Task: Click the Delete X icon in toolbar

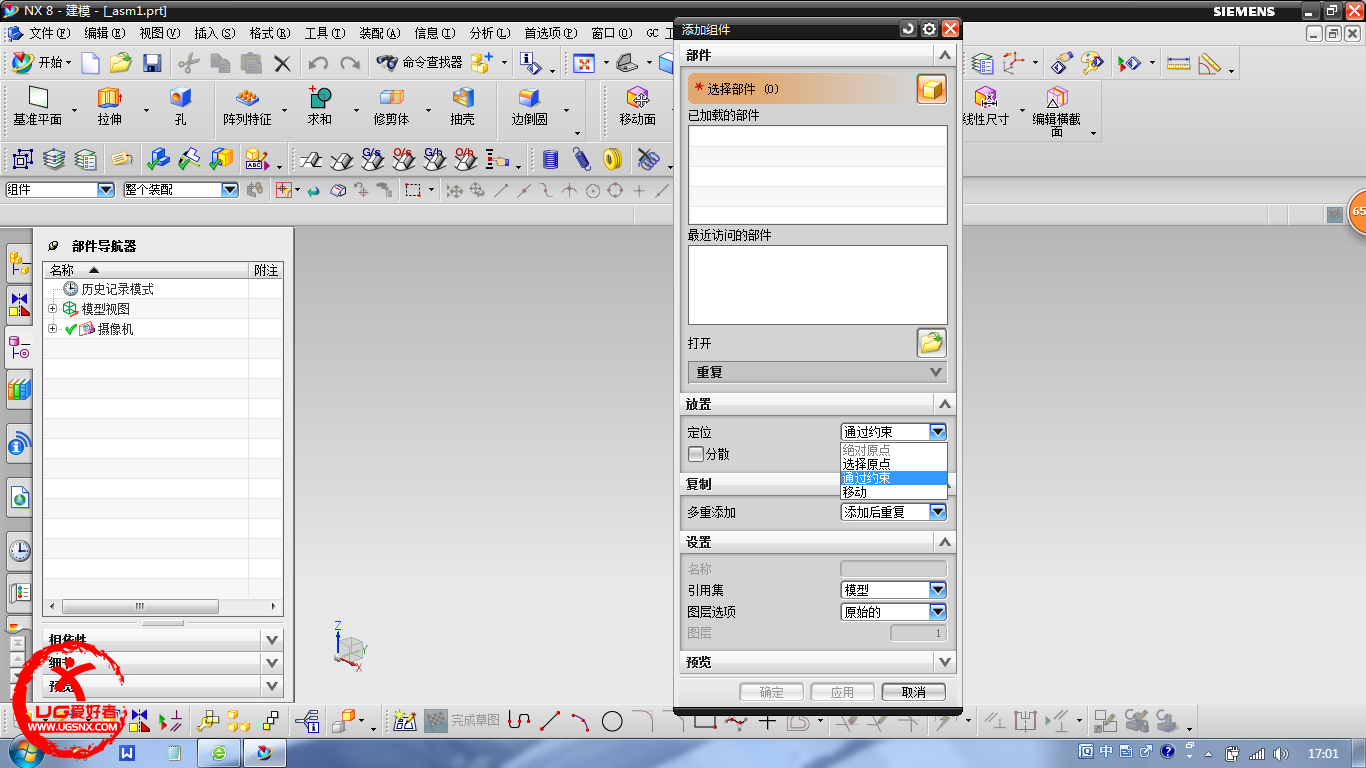Action: point(283,63)
